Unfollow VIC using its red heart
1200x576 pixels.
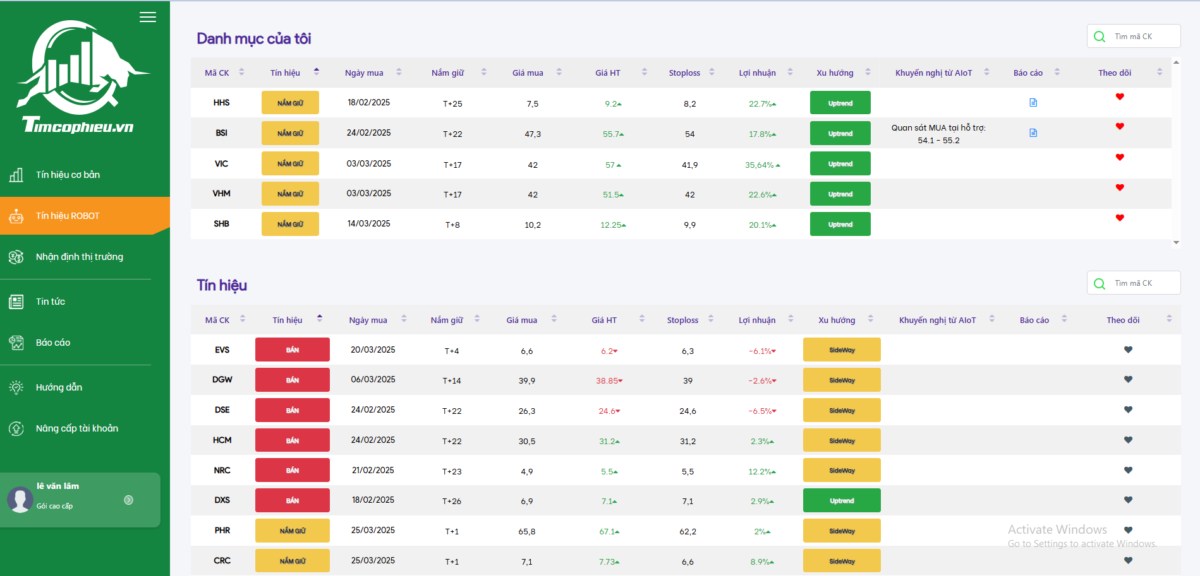pyautogui.click(x=1120, y=157)
